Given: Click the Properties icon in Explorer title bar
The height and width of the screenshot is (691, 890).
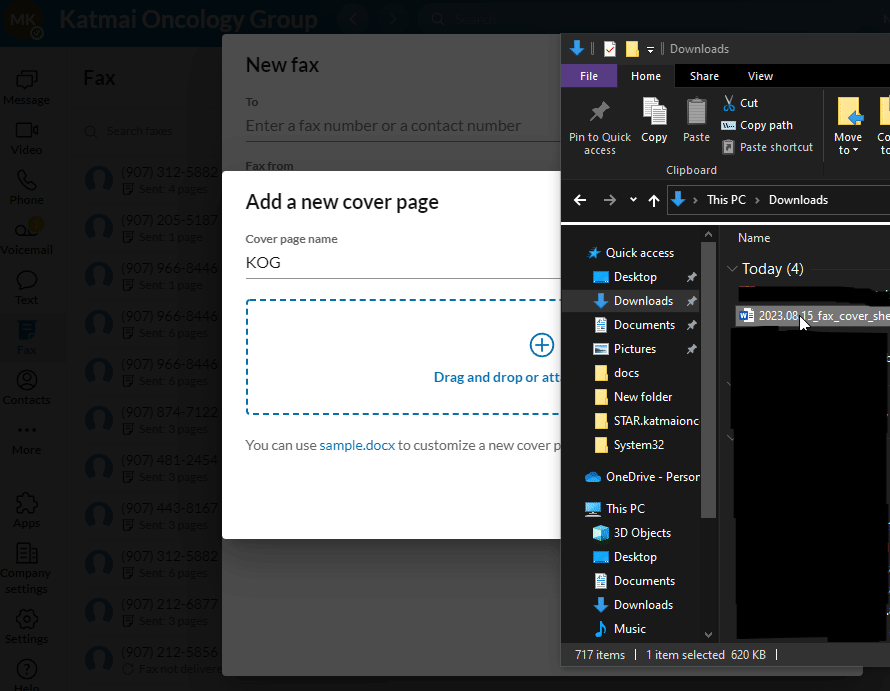Looking at the screenshot, I should coord(610,49).
